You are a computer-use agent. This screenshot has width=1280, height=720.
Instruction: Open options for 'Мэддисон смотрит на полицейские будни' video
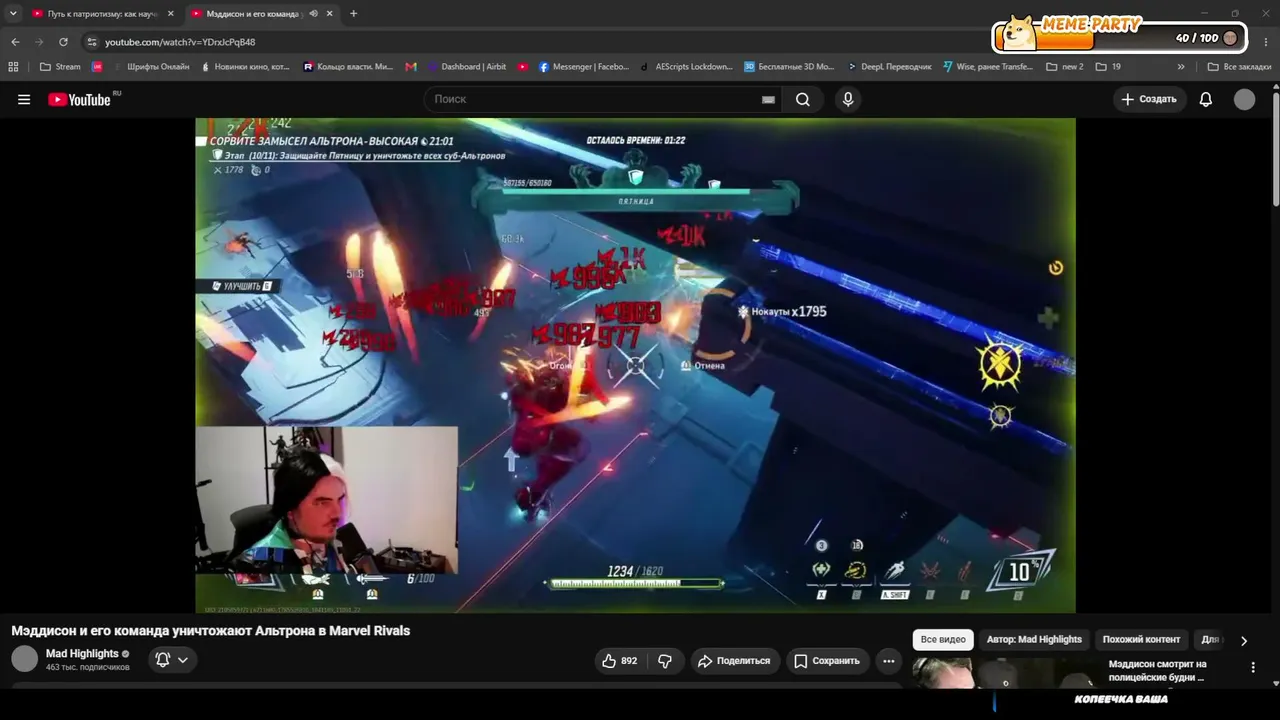(1253, 667)
